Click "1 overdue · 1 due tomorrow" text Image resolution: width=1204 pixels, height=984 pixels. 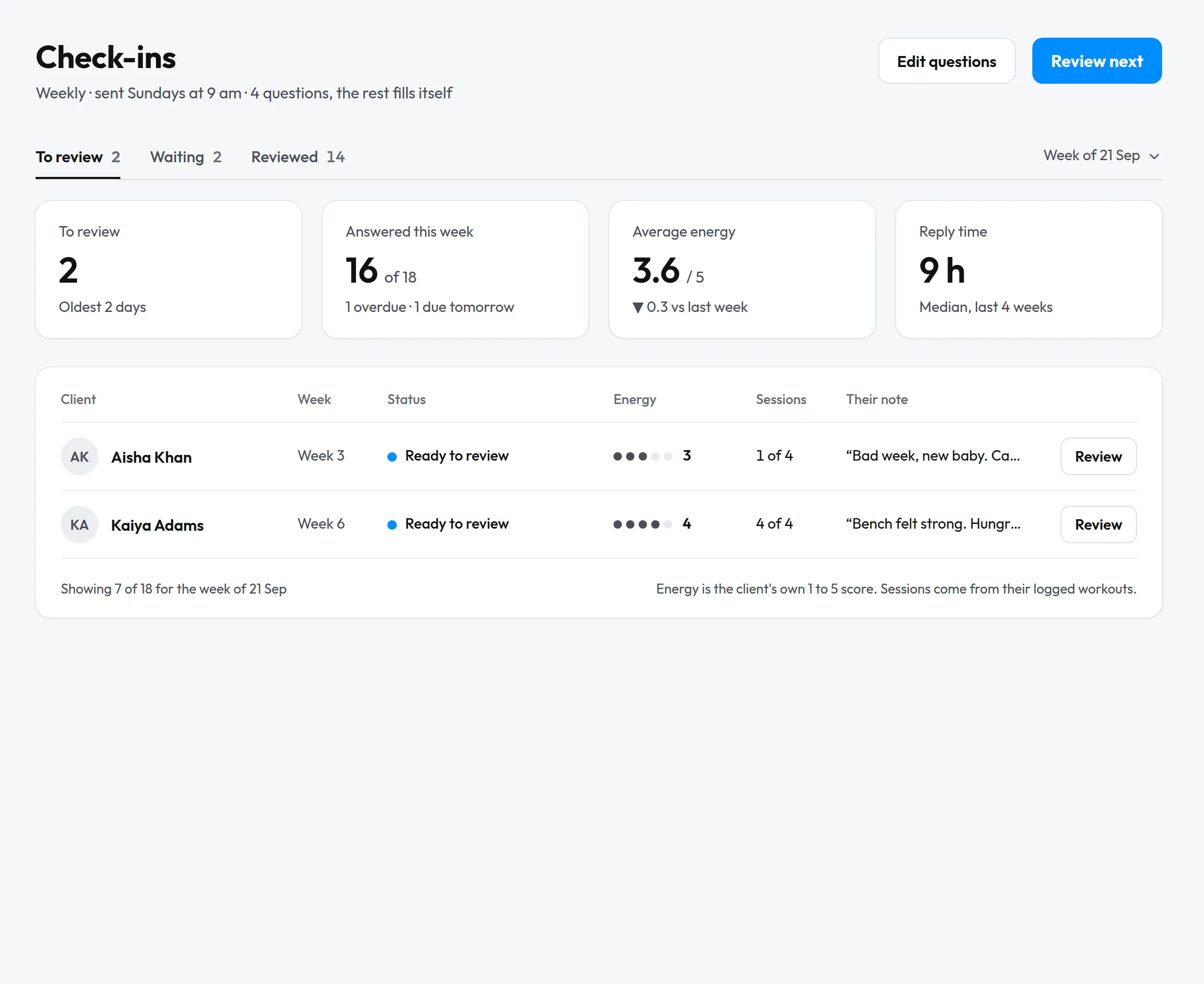tap(430, 307)
